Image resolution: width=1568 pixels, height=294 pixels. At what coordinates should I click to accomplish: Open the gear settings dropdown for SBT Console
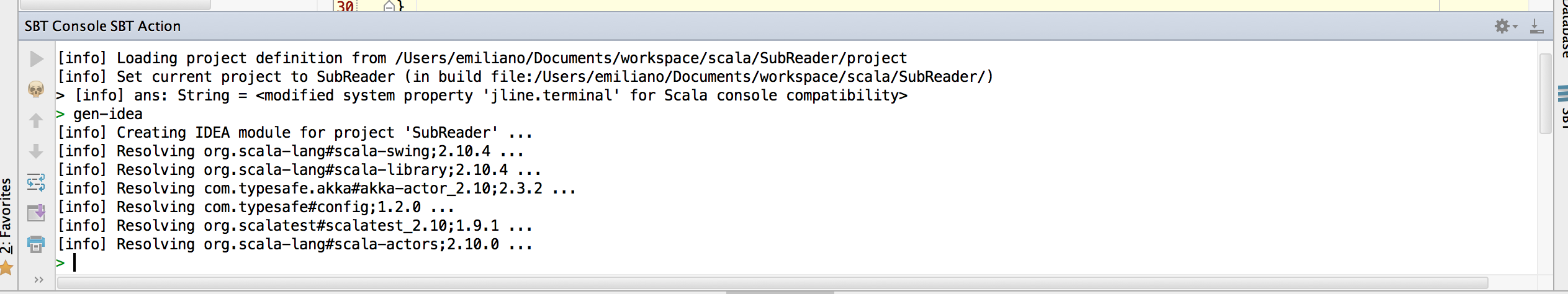[x=1505, y=26]
